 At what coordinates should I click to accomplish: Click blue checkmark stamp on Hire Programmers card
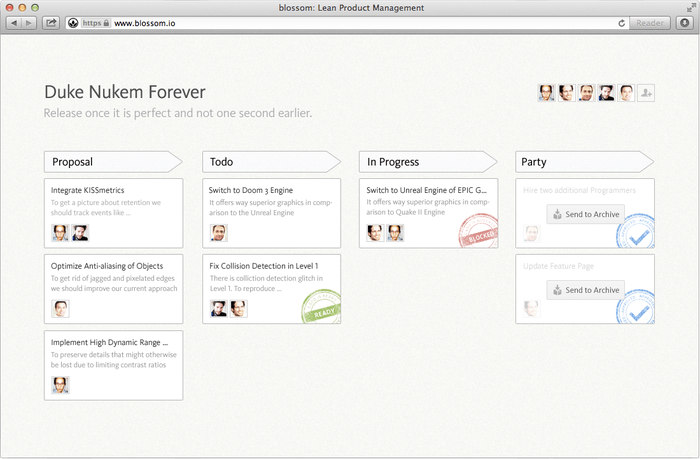(633, 234)
